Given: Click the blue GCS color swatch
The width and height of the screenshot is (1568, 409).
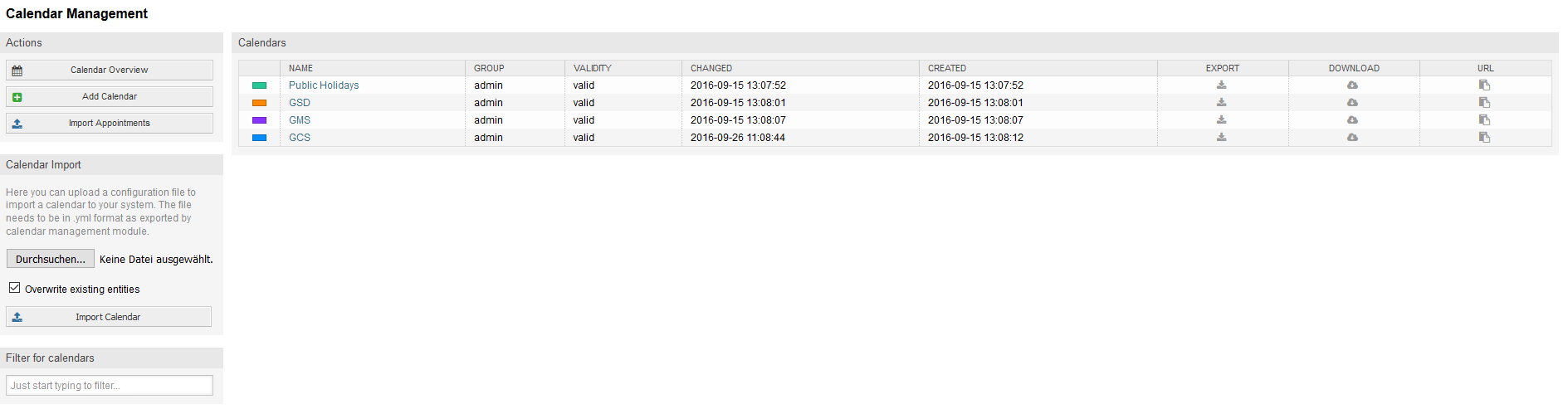Looking at the screenshot, I should coord(259,138).
